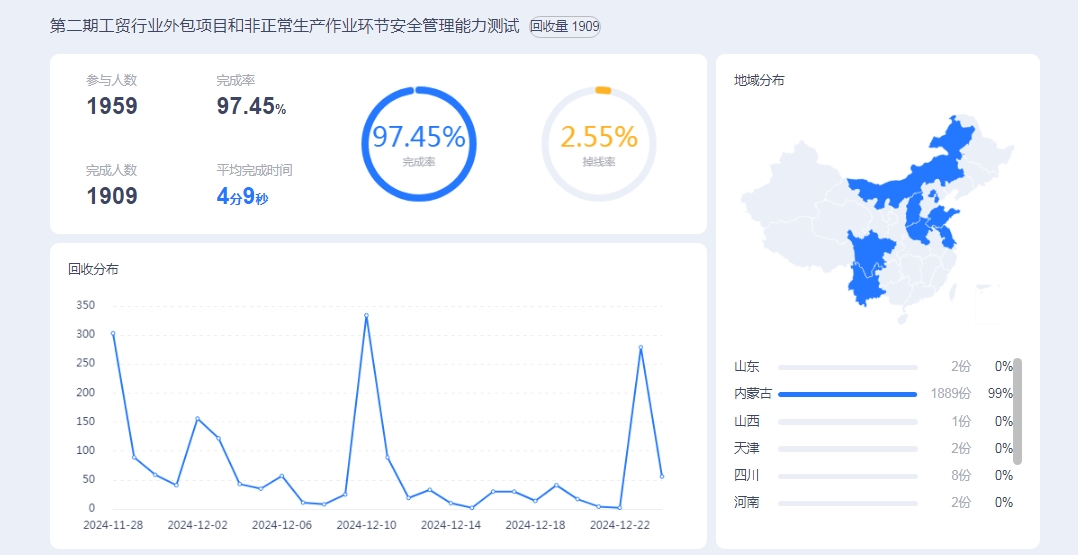The width and height of the screenshot is (1078, 555).
Task: Click the 参与人数 value 1959
Action: (x=112, y=107)
